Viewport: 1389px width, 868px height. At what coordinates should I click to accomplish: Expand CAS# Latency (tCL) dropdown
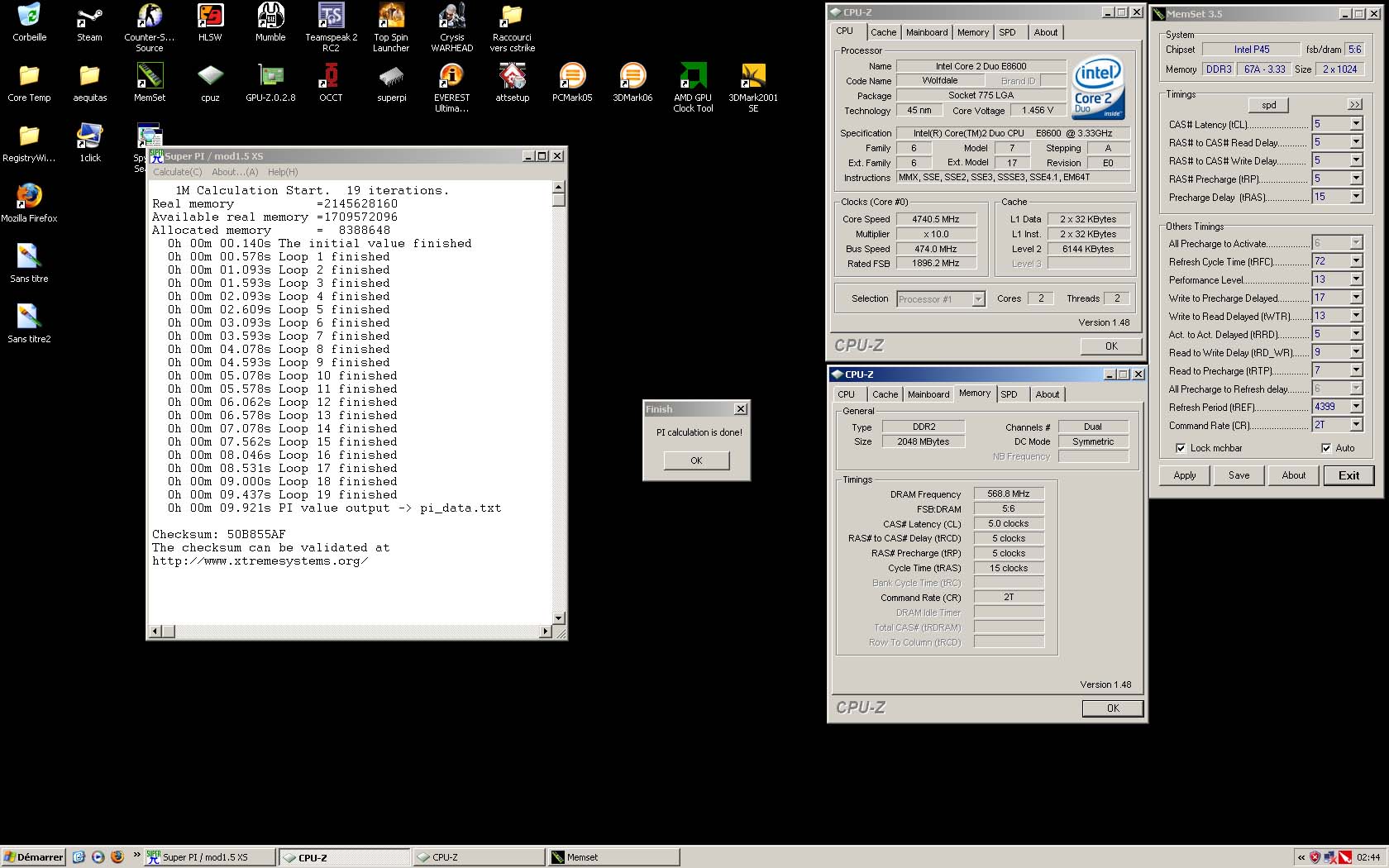(x=1356, y=124)
